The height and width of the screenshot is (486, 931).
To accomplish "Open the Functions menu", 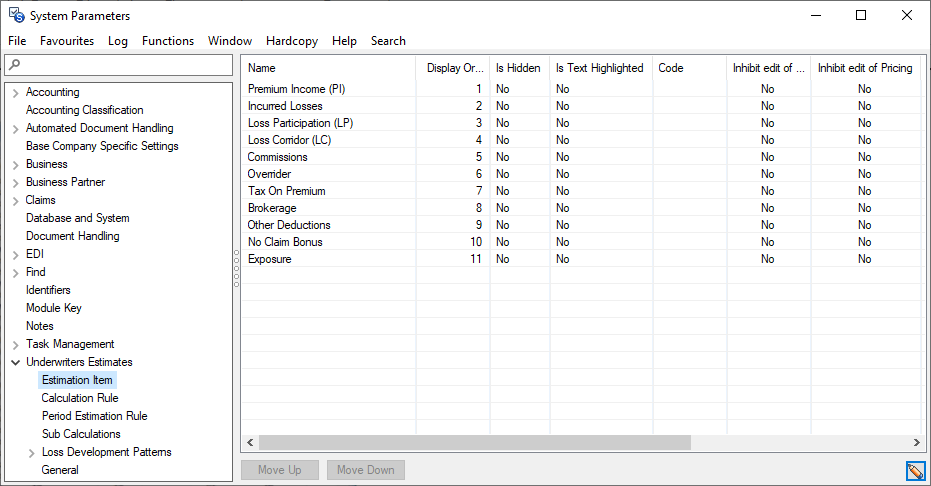I will (x=167, y=41).
